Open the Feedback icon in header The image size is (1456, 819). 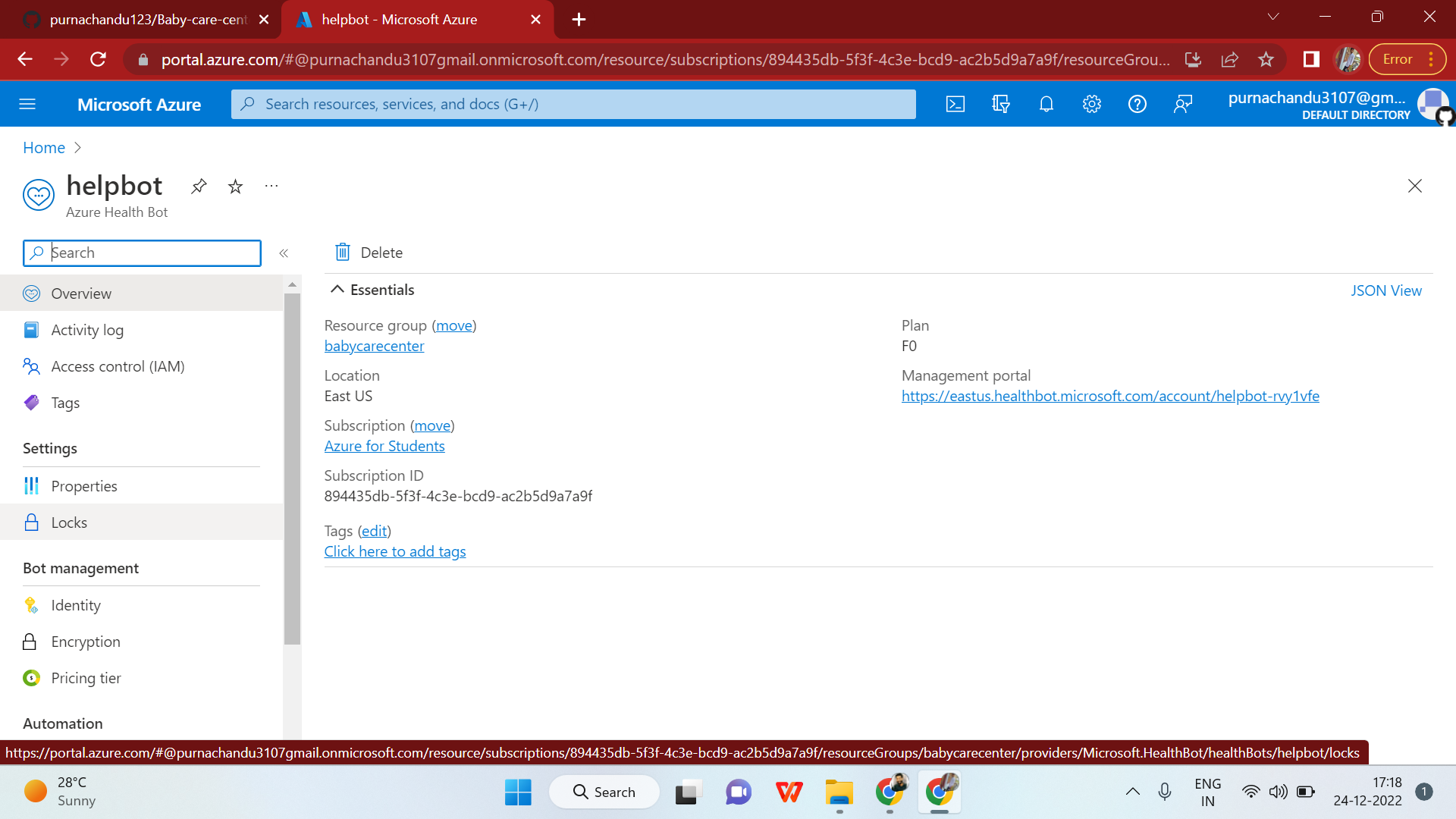coord(1183,104)
